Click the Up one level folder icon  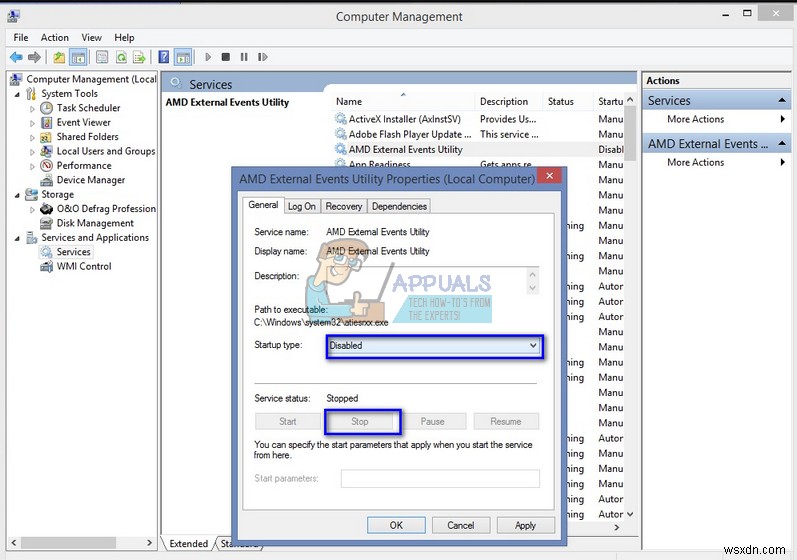59,57
